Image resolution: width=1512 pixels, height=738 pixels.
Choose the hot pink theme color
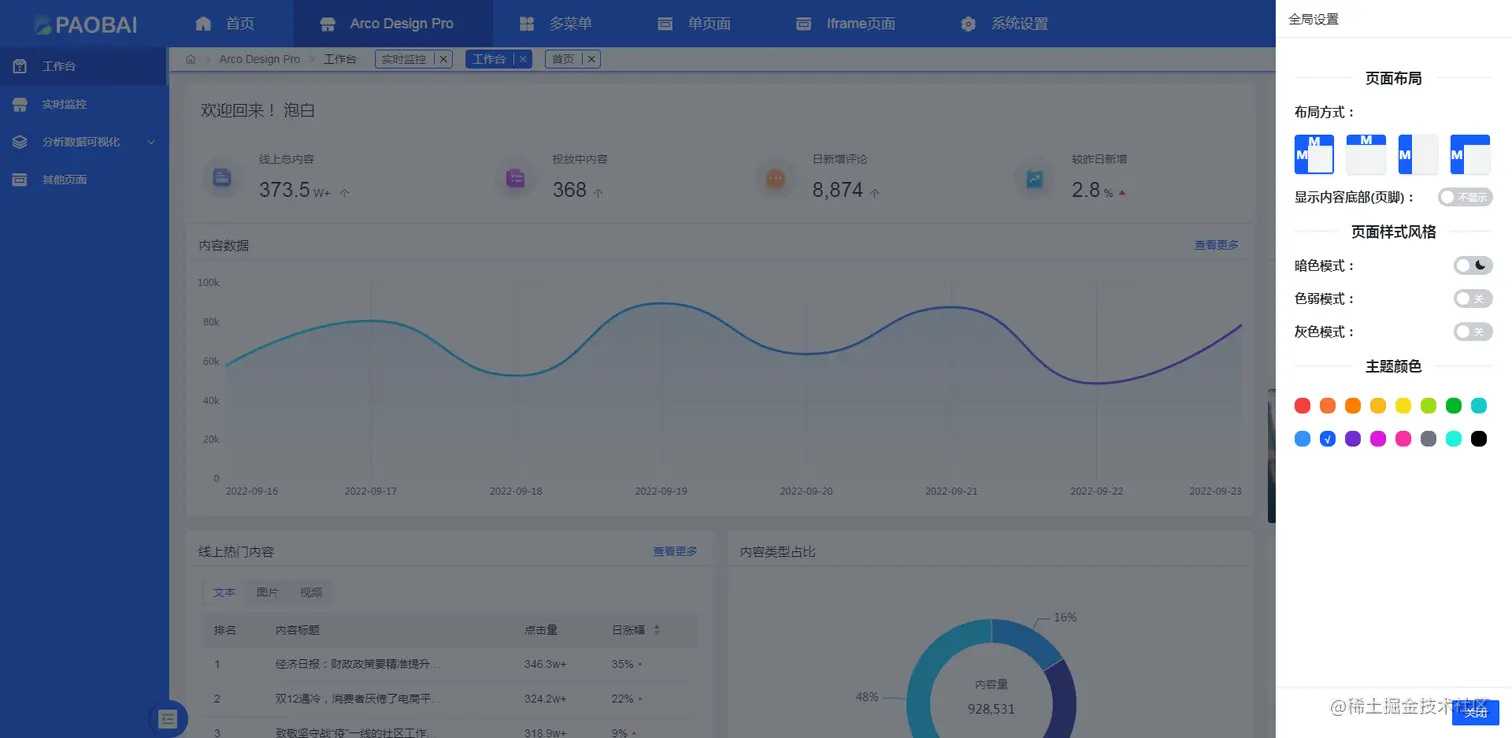click(1403, 438)
